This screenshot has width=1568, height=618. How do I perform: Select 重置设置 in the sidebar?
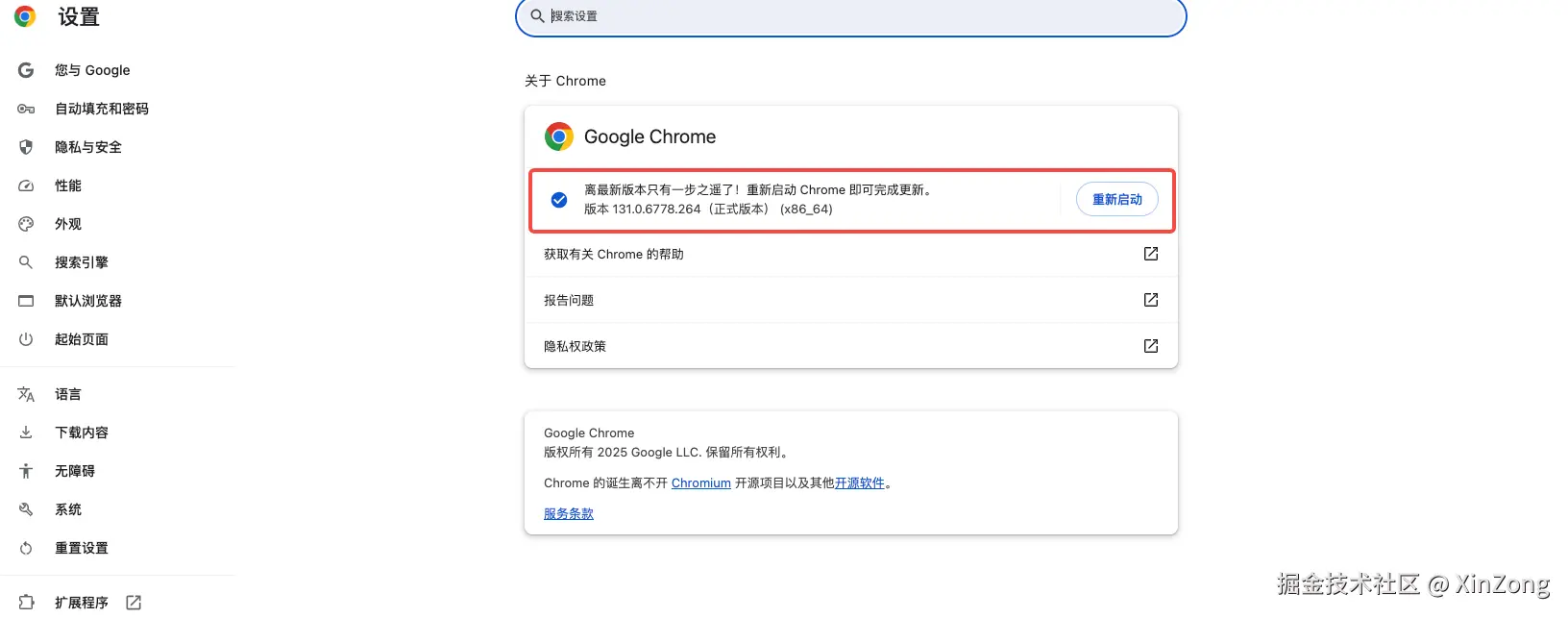coord(82,548)
